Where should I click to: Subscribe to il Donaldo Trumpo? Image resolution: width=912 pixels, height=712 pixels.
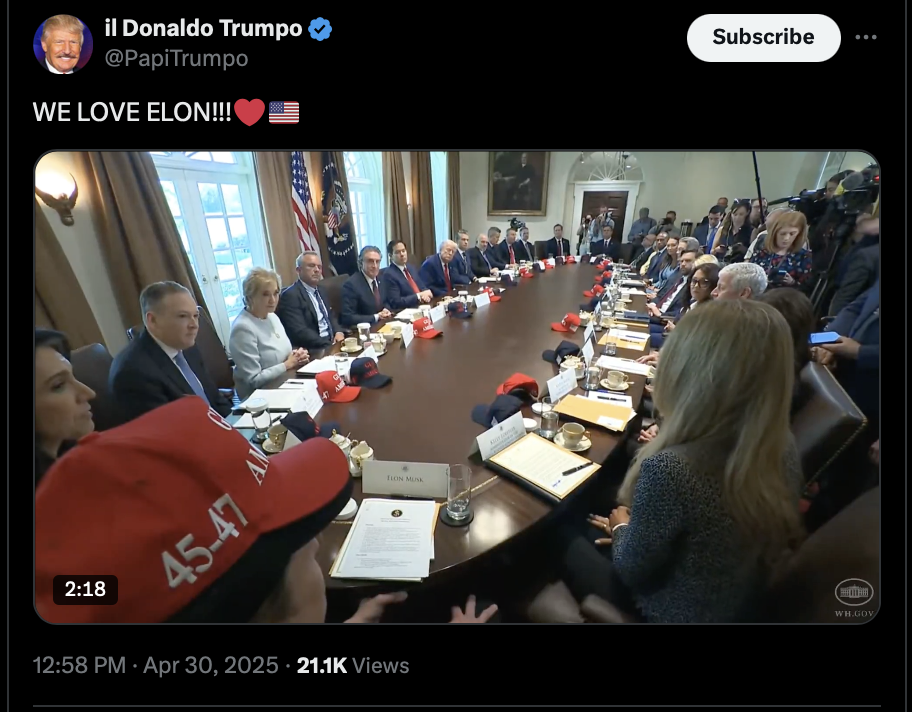[x=763, y=37]
